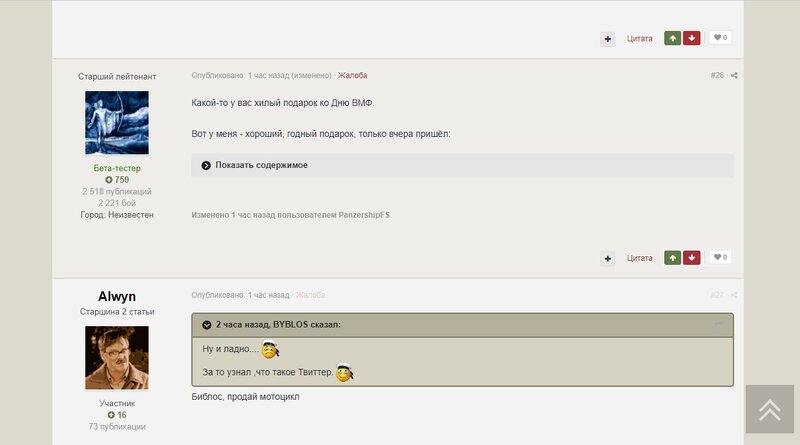Open Alwyn's user profile name
The width and height of the screenshot is (800, 445).
pos(117,296)
